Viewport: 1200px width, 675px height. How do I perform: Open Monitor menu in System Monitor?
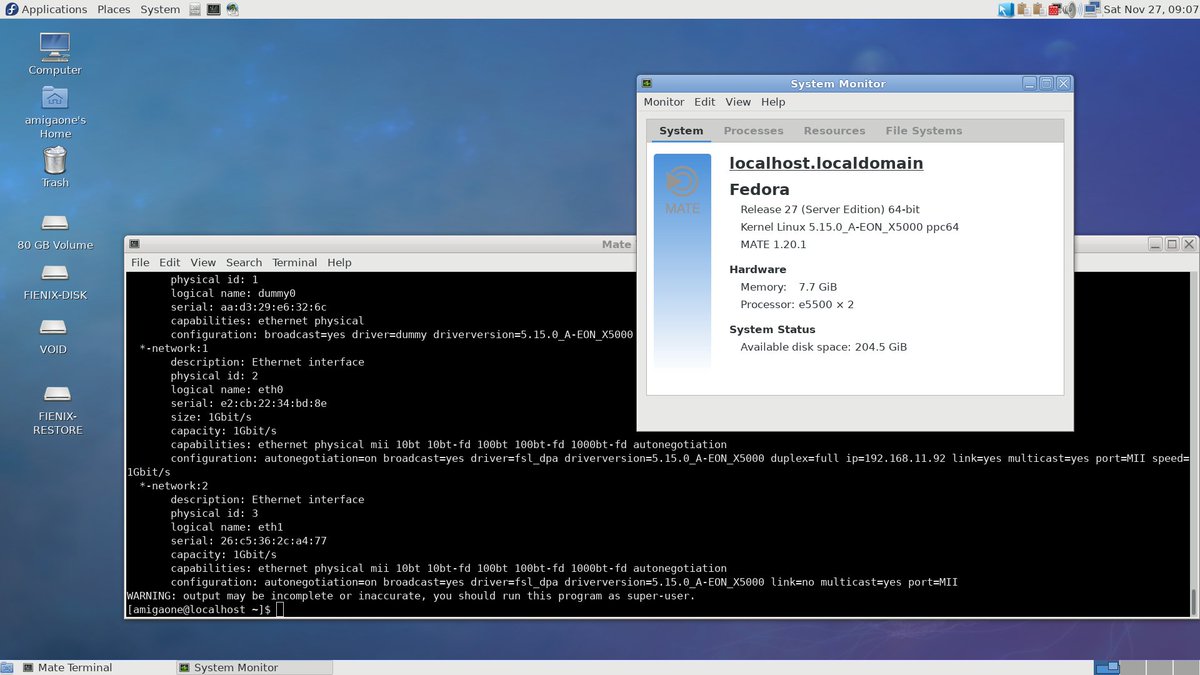pyautogui.click(x=664, y=102)
